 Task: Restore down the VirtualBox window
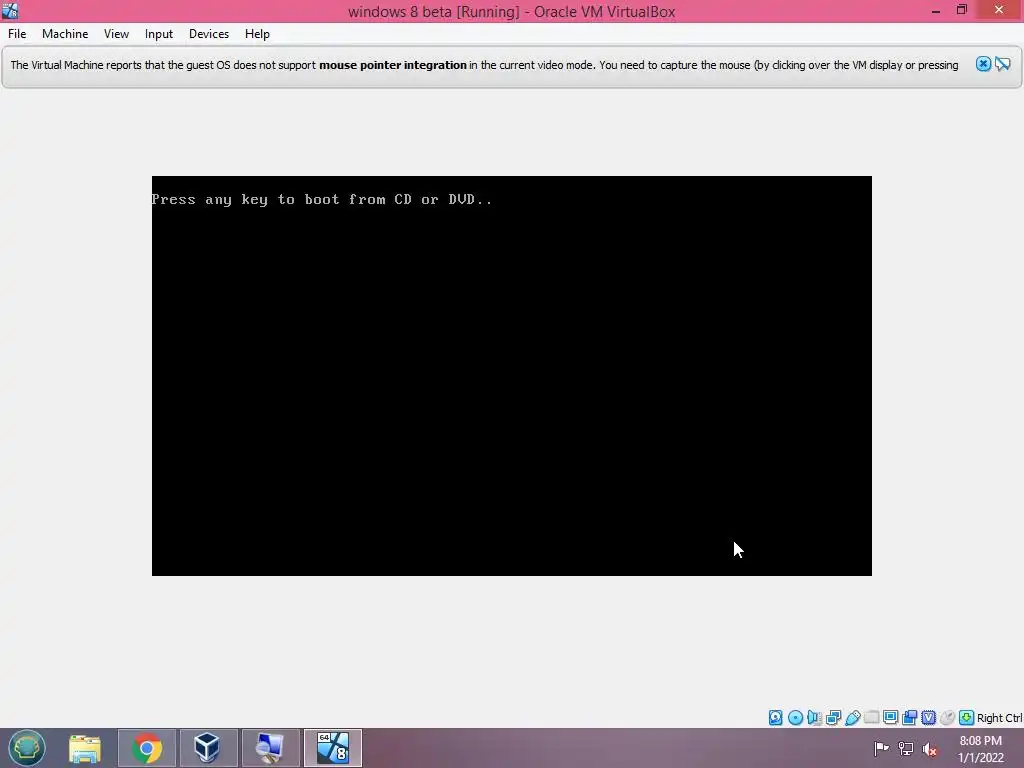coord(961,10)
